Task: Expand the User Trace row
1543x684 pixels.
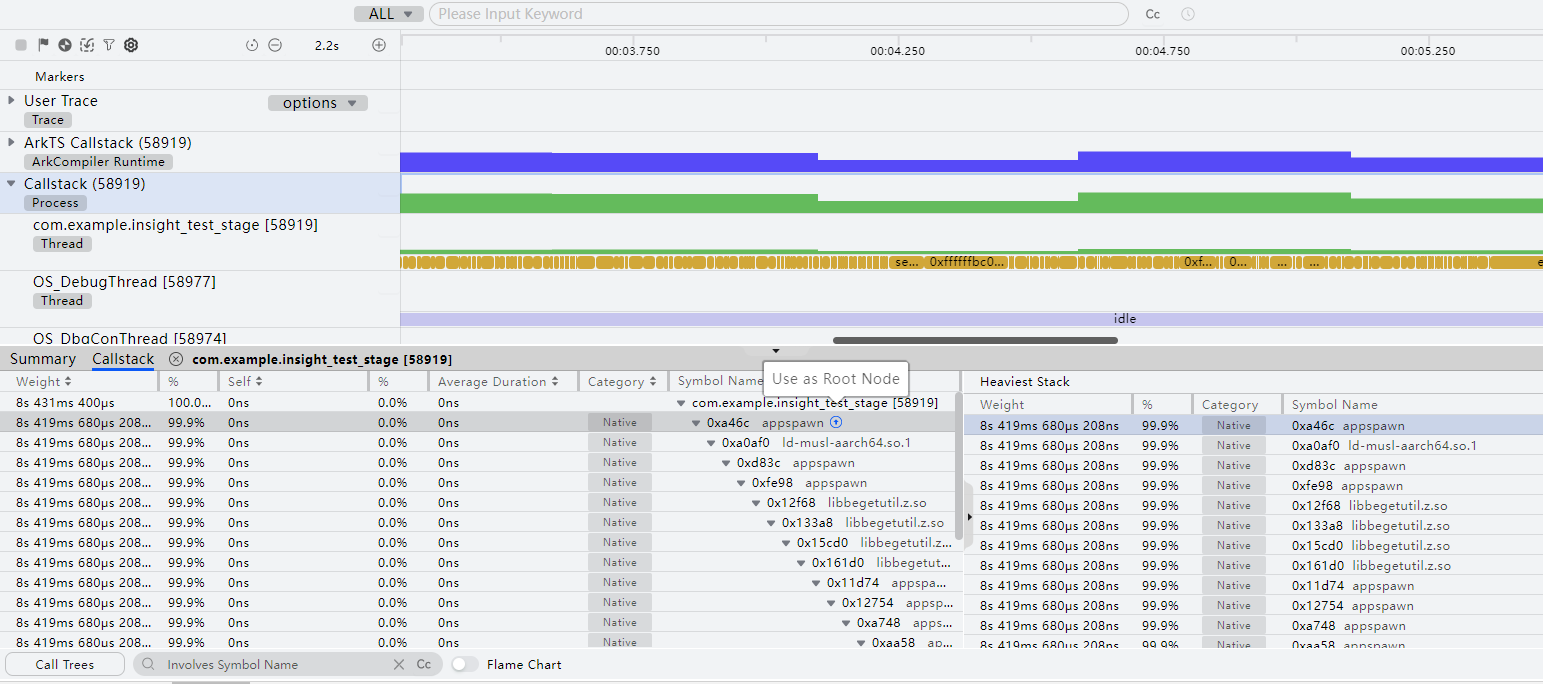Action: pos(11,100)
